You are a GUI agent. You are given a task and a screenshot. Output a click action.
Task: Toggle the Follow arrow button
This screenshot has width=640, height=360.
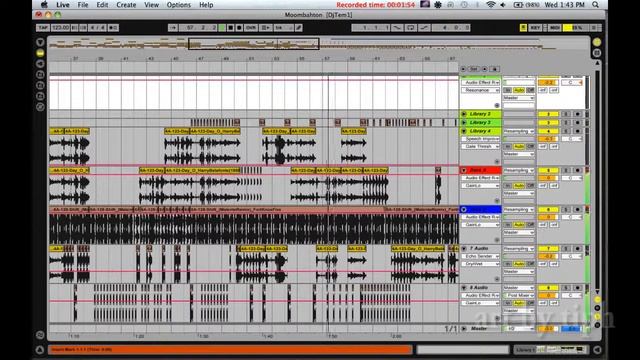(x=173, y=28)
